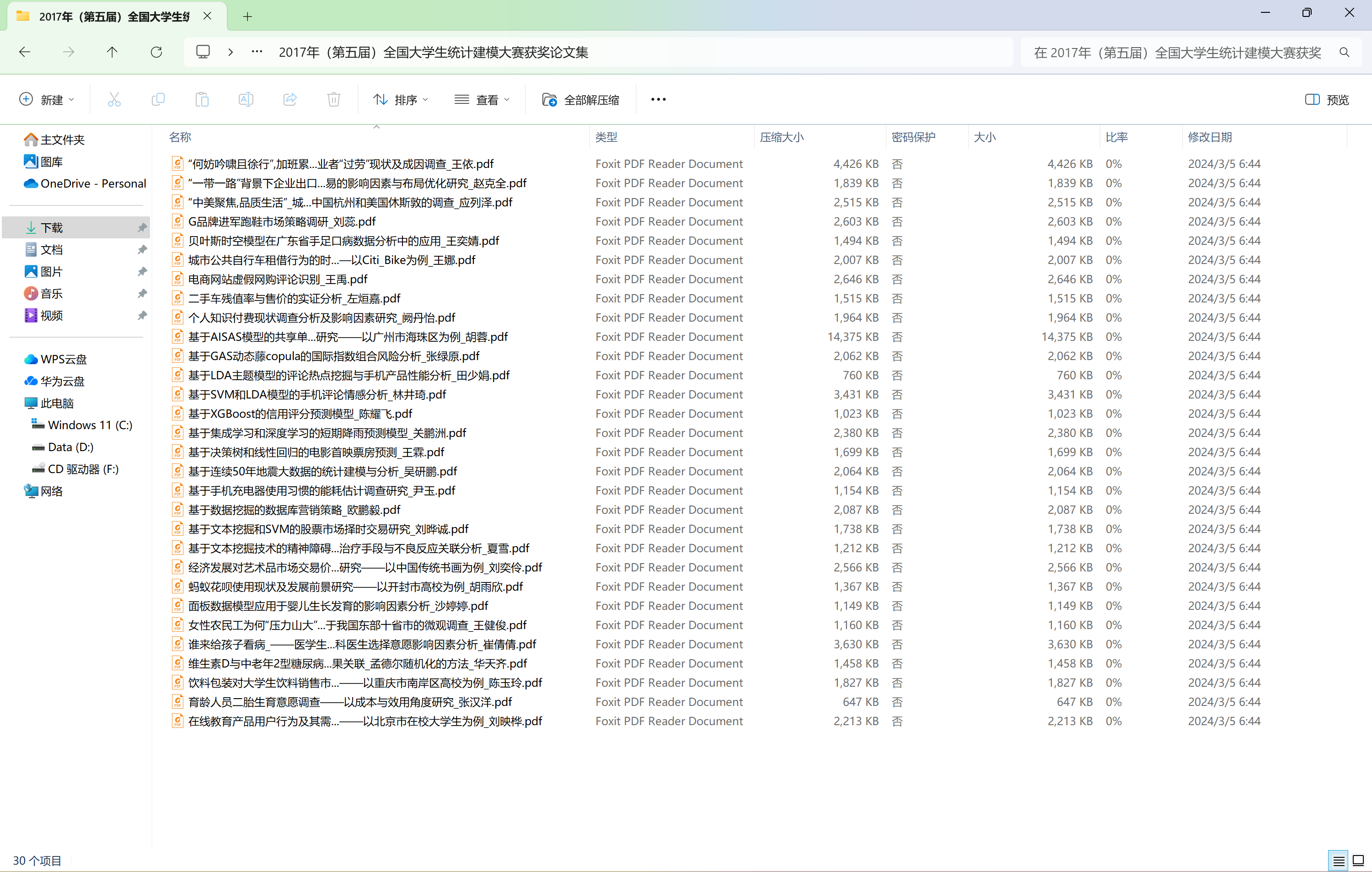Toggle the 预览 preview pane
Image resolution: width=1372 pixels, height=872 pixels.
1327,100
